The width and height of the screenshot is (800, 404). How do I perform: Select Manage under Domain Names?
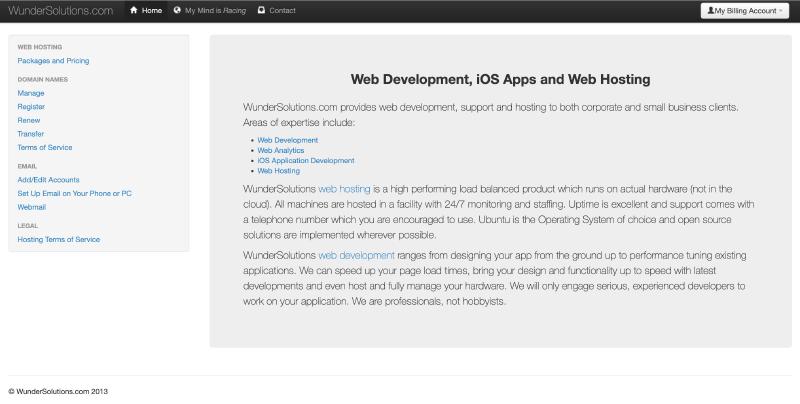click(x=31, y=93)
